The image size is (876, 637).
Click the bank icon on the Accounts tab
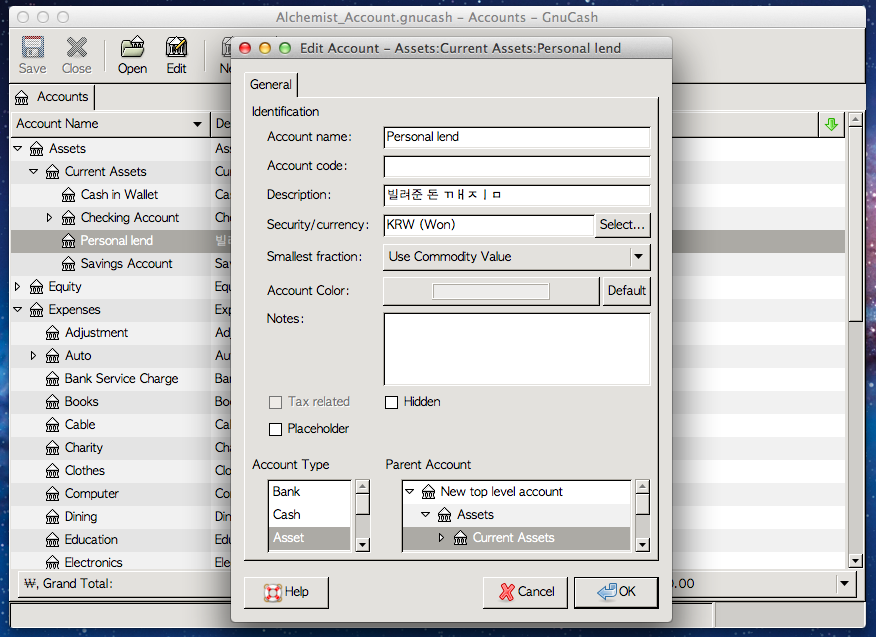(22, 98)
